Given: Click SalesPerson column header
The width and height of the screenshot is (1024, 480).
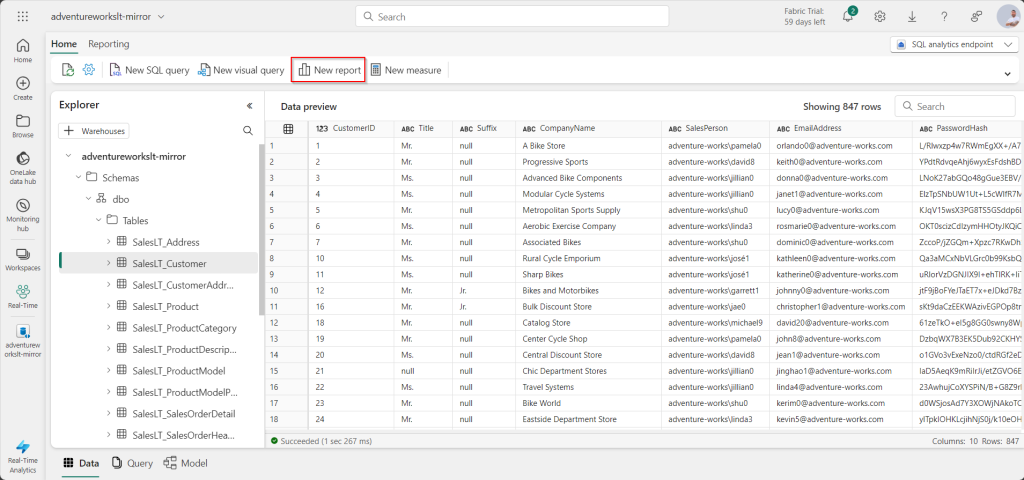Looking at the screenshot, I should 715,129.
